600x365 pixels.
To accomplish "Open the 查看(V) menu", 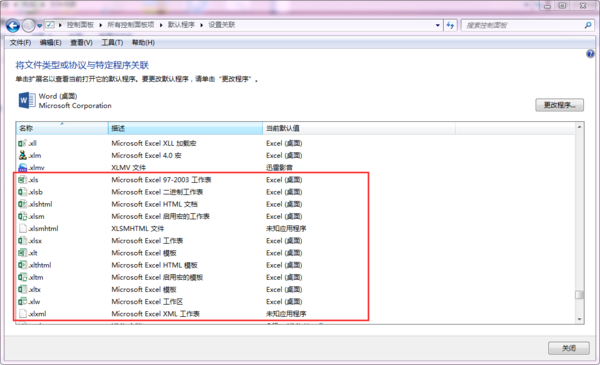I will point(81,42).
